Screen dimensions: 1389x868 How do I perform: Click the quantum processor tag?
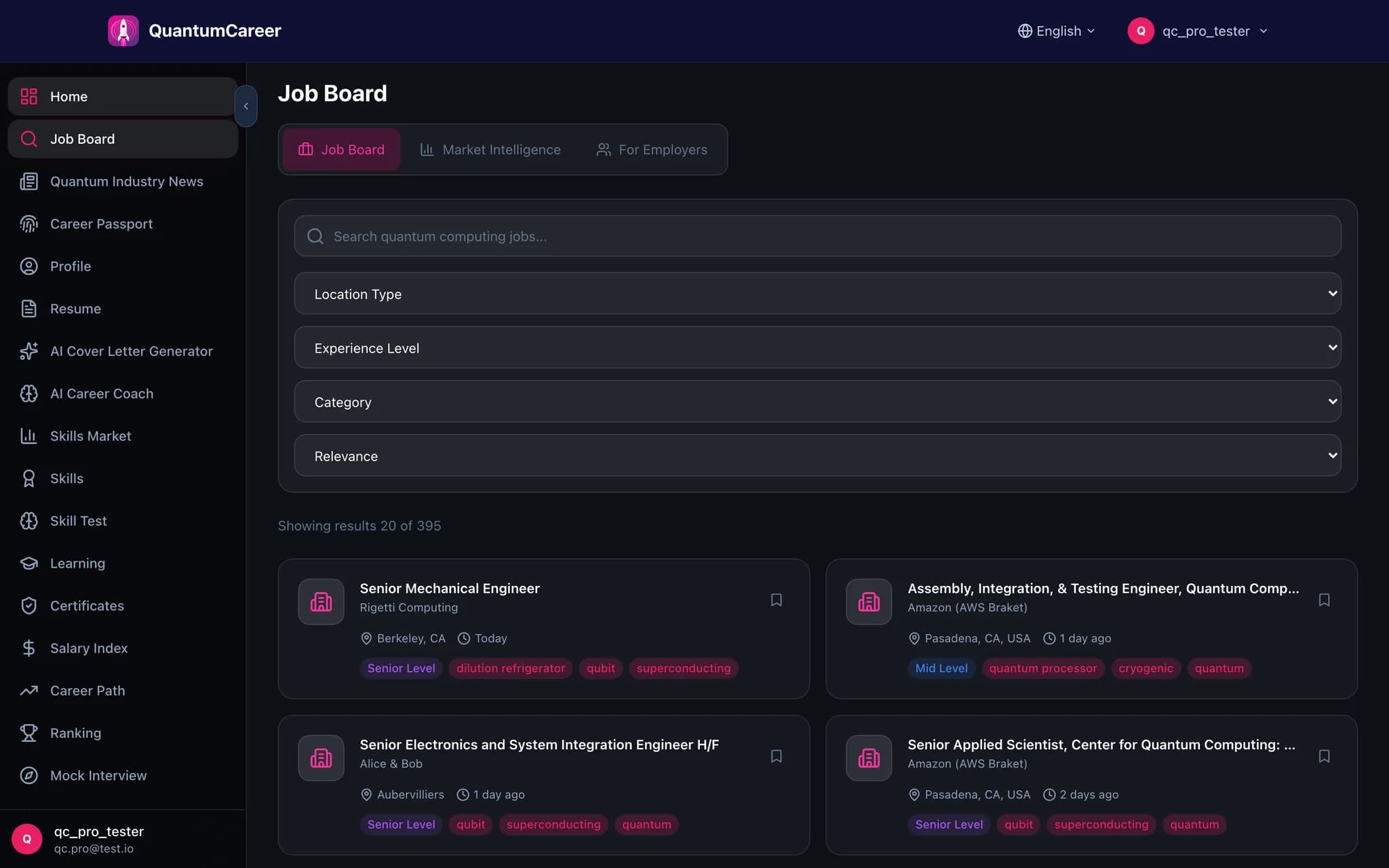tap(1042, 668)
